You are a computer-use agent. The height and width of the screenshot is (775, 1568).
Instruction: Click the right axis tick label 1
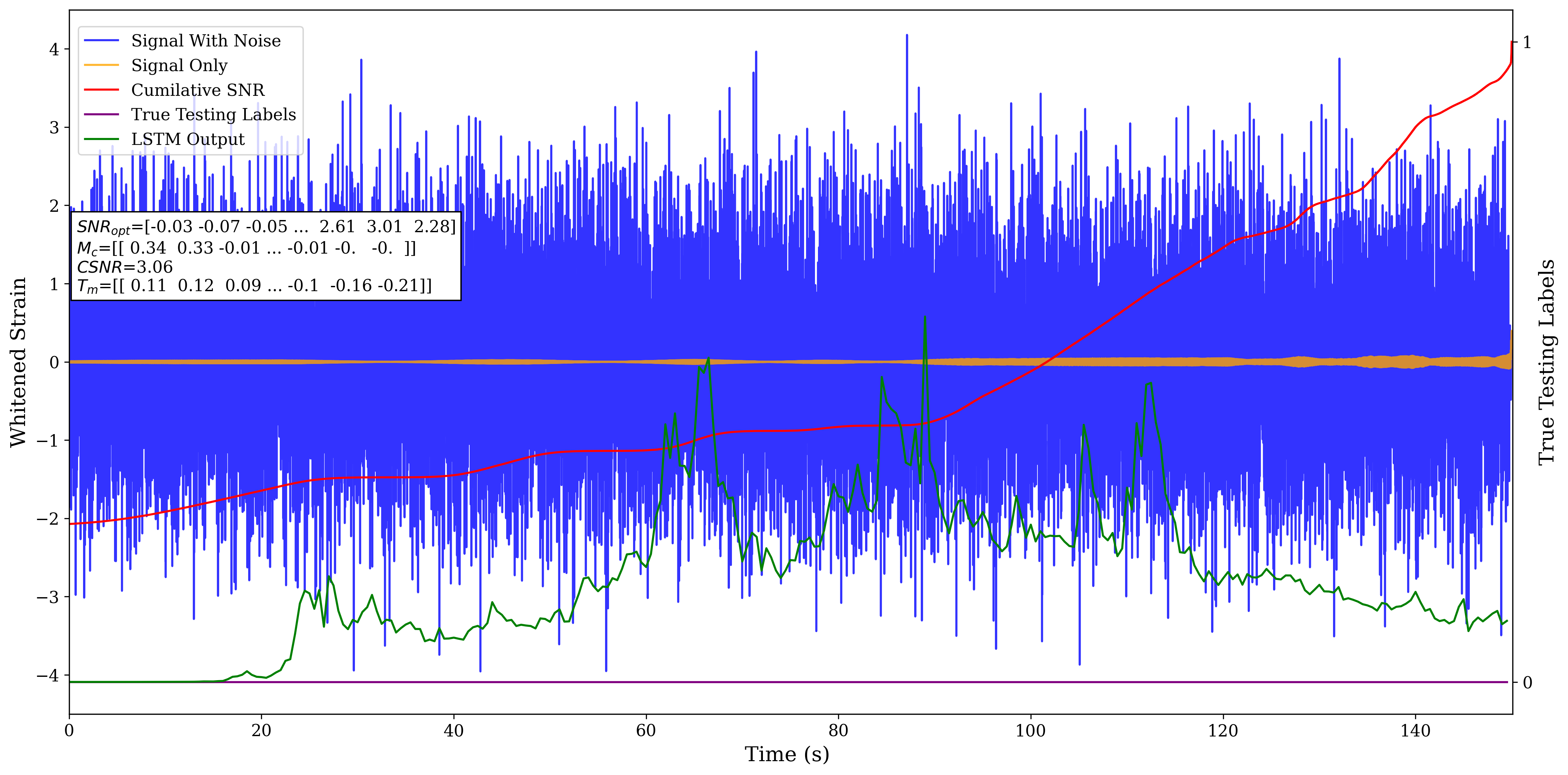[x=1526, y=42]
